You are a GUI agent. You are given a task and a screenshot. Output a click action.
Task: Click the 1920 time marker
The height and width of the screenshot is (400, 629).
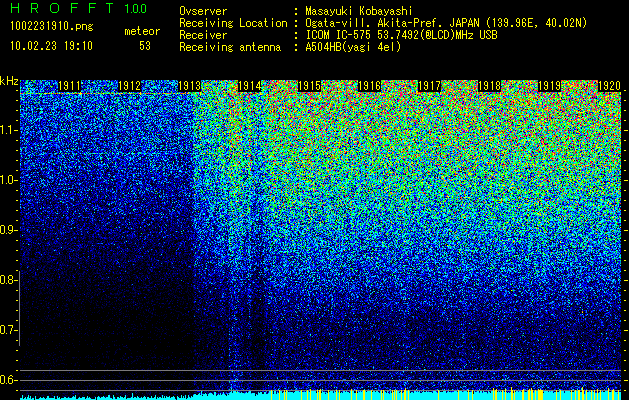[x=609, y=86]
